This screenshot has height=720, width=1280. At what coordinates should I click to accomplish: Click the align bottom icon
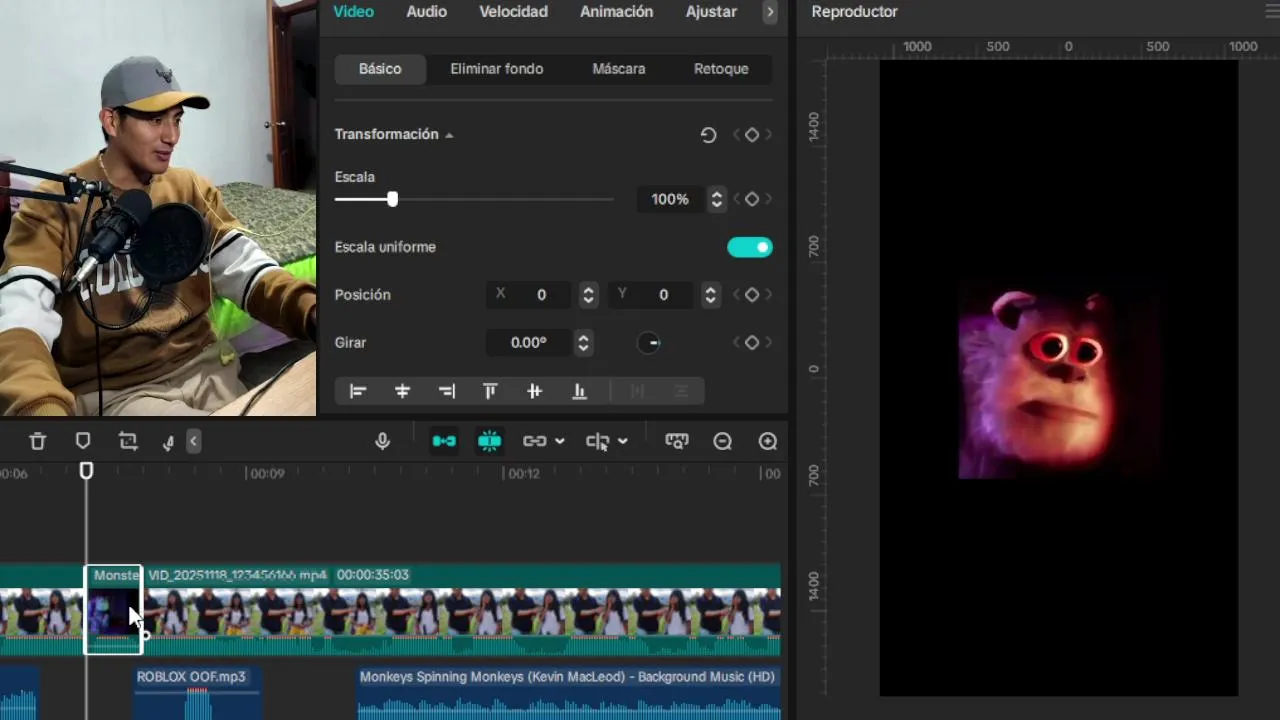[x=579, y=391]
